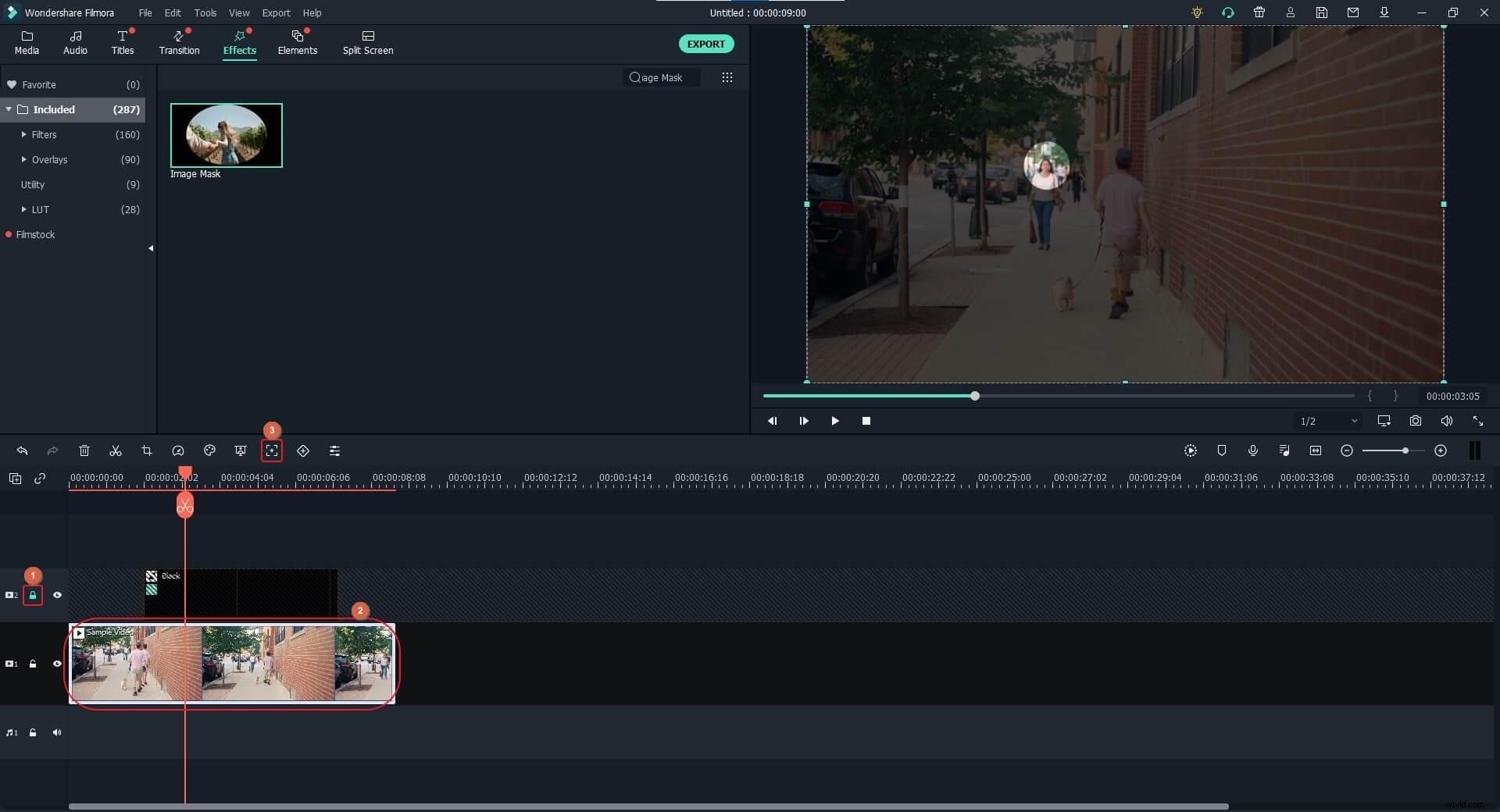Screen dimensions: 1500x812
Task: Lock the topmost video track
Action: [34, 595]
